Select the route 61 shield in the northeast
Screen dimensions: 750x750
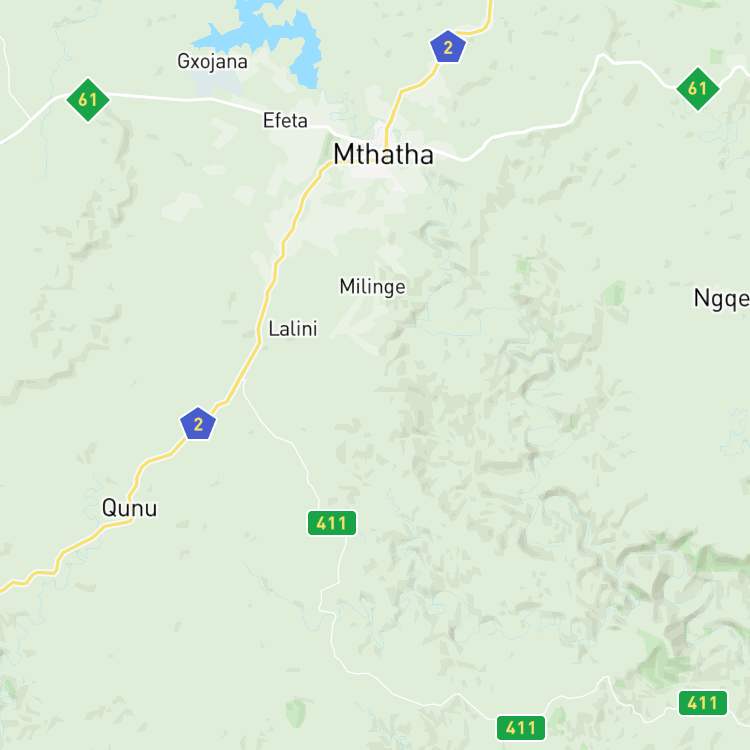point(697,88)
